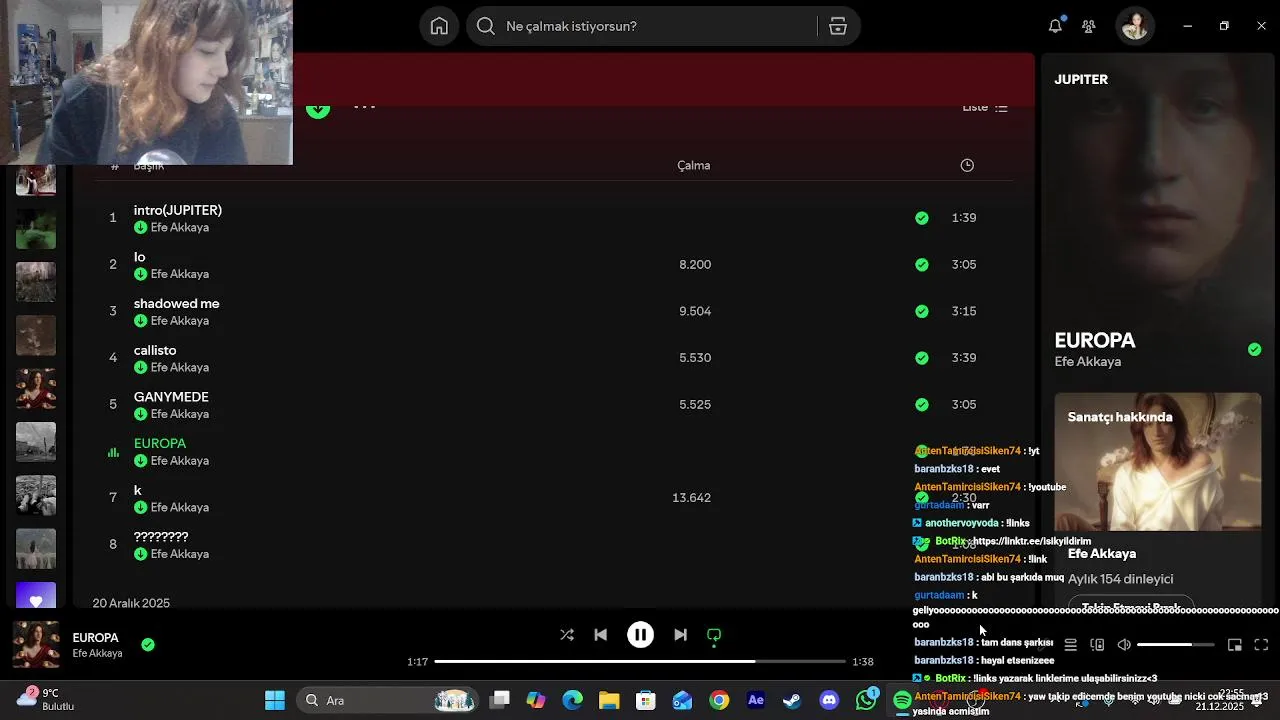Viewport: 1280px width, 720px height.
Task: Toggle the saved check for intro(JUPITER)
Action: [x=922, y=218]
